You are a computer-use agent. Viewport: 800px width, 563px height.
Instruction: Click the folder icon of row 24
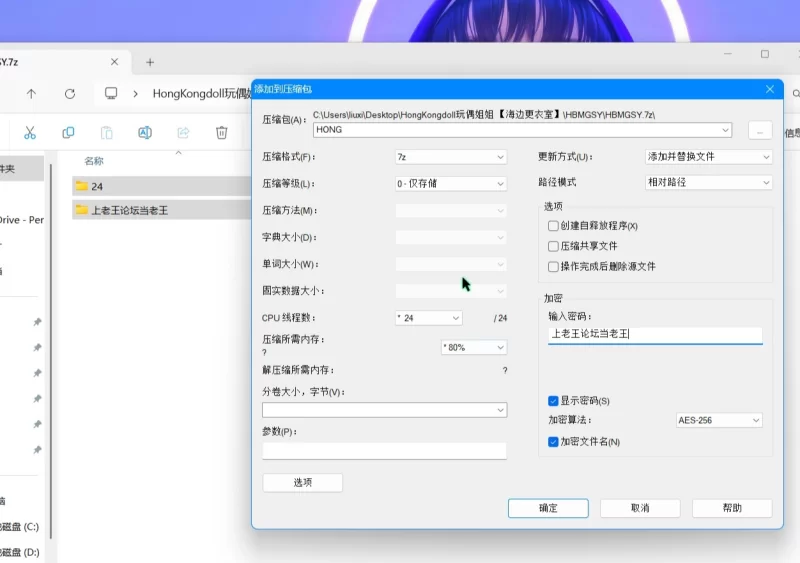(82, 186)
